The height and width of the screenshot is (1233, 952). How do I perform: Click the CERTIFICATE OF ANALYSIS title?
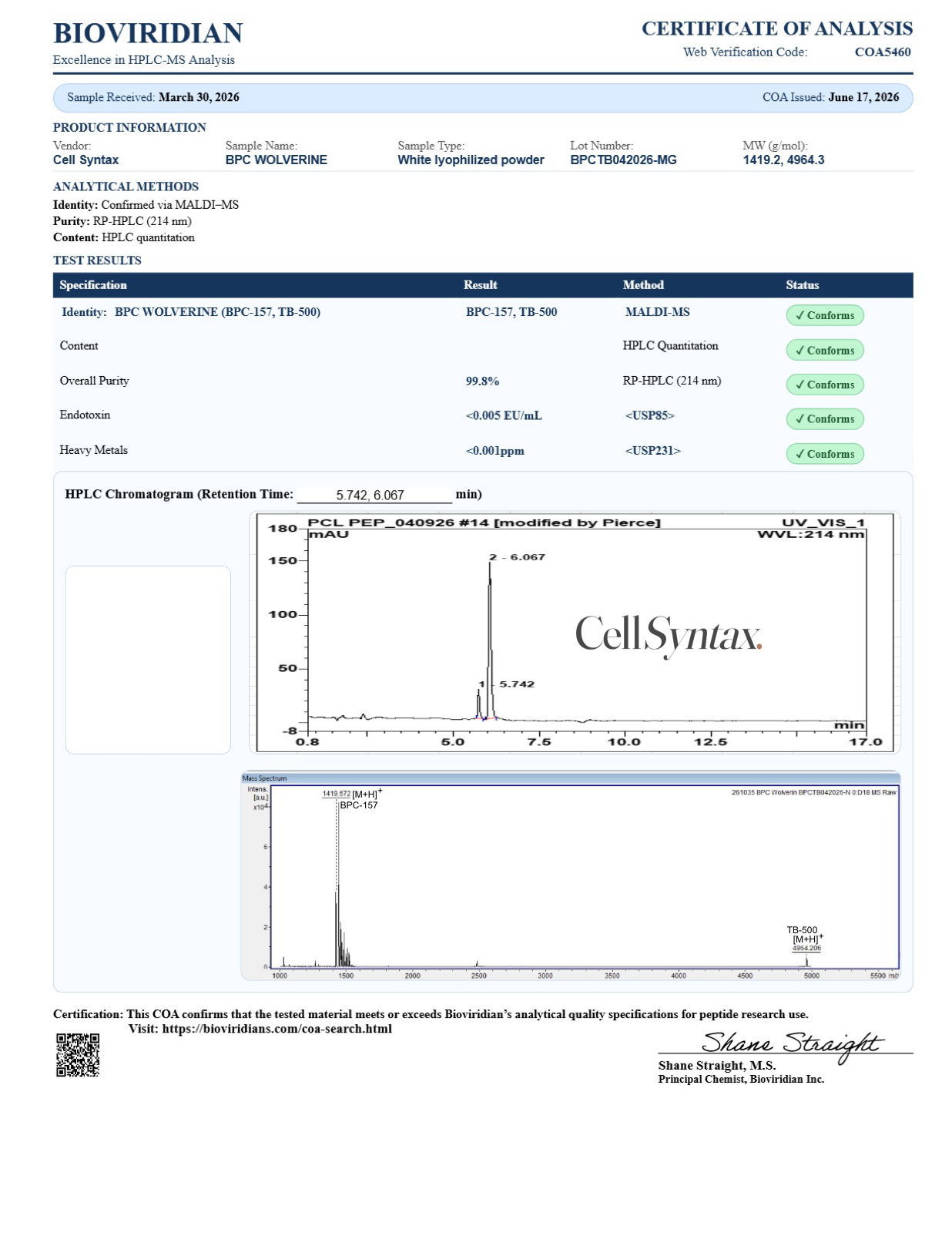pos(777,29)
